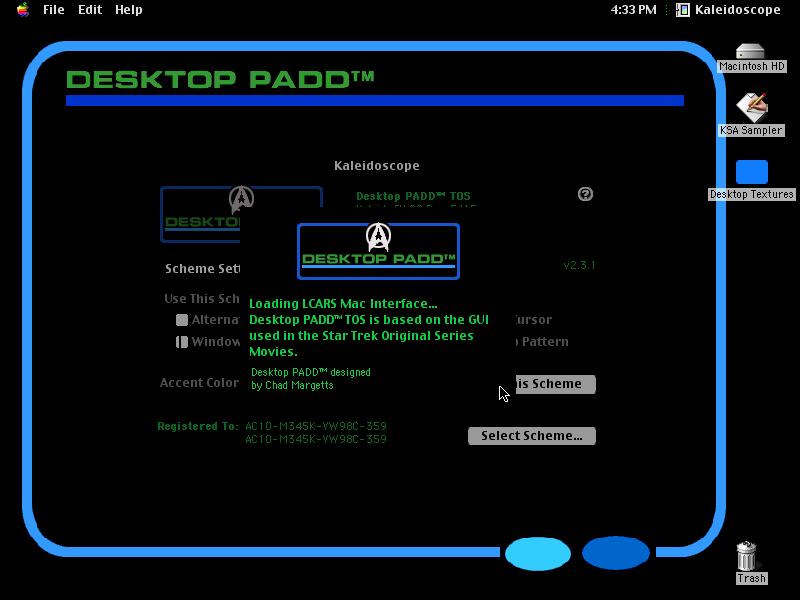800x600 pixels.
Task: Open the Help menu
Action: point(129,10)
